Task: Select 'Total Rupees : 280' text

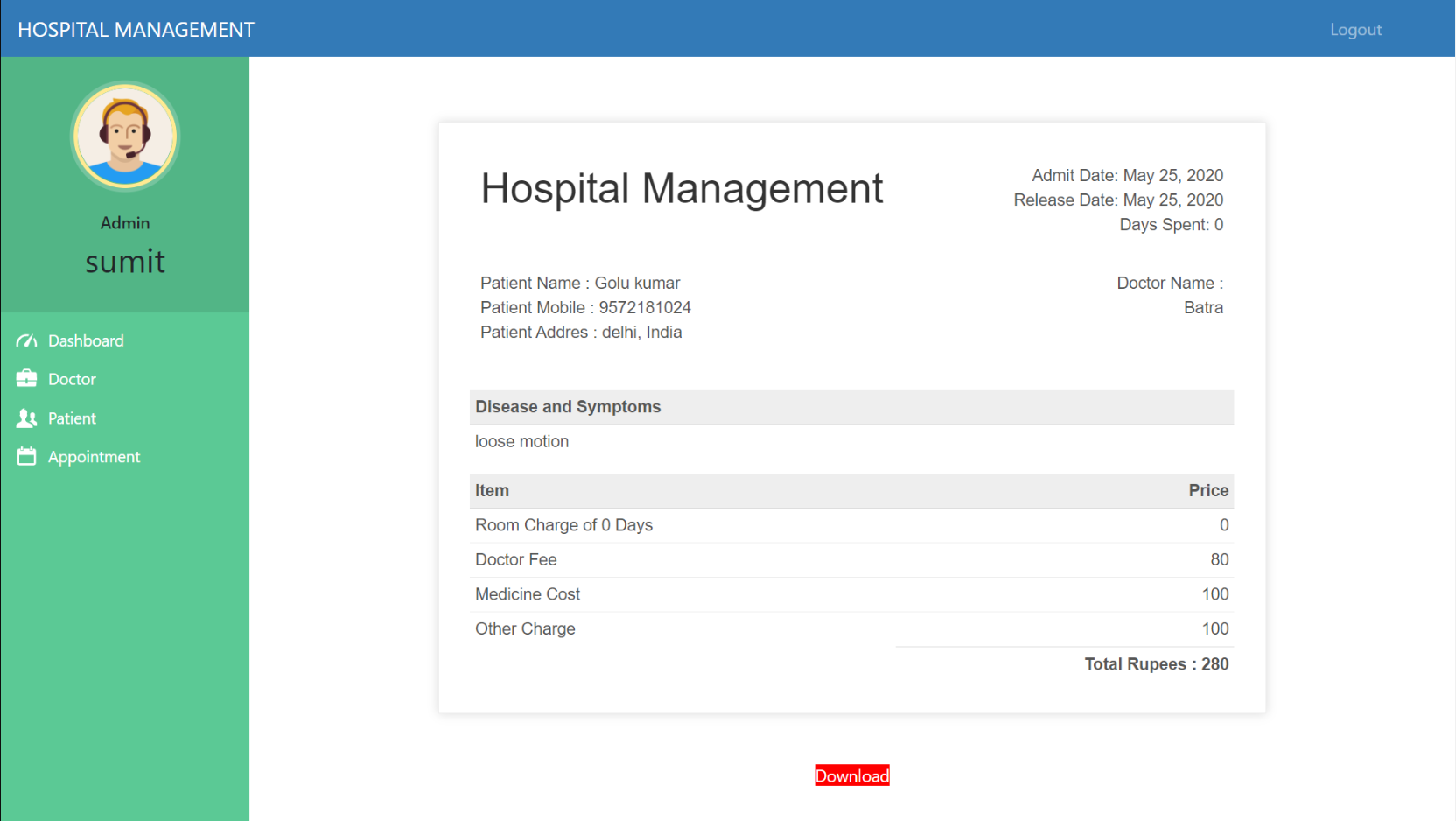Action: (1157, 663)
